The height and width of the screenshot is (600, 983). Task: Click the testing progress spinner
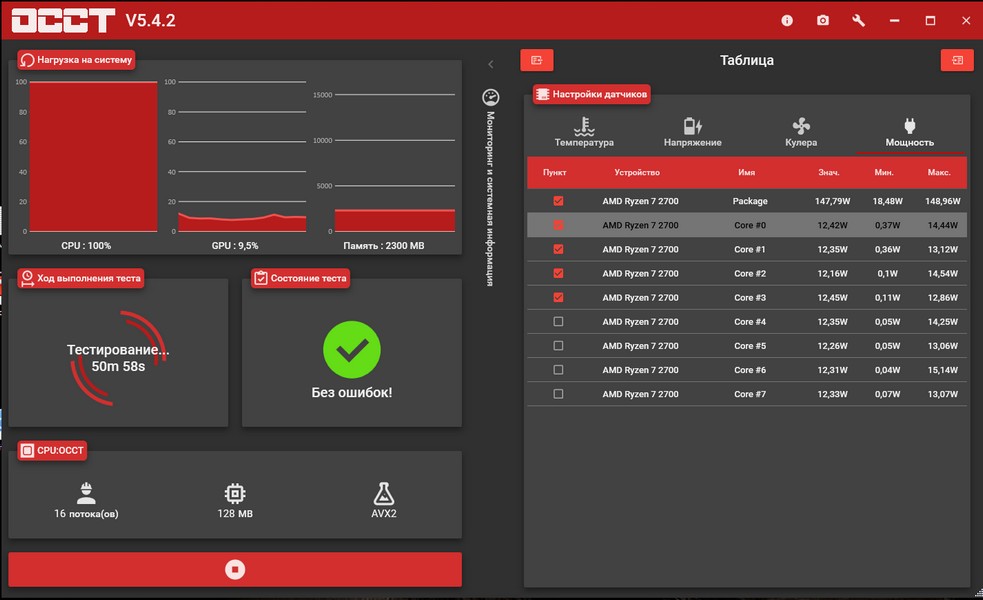coord(118,358)
